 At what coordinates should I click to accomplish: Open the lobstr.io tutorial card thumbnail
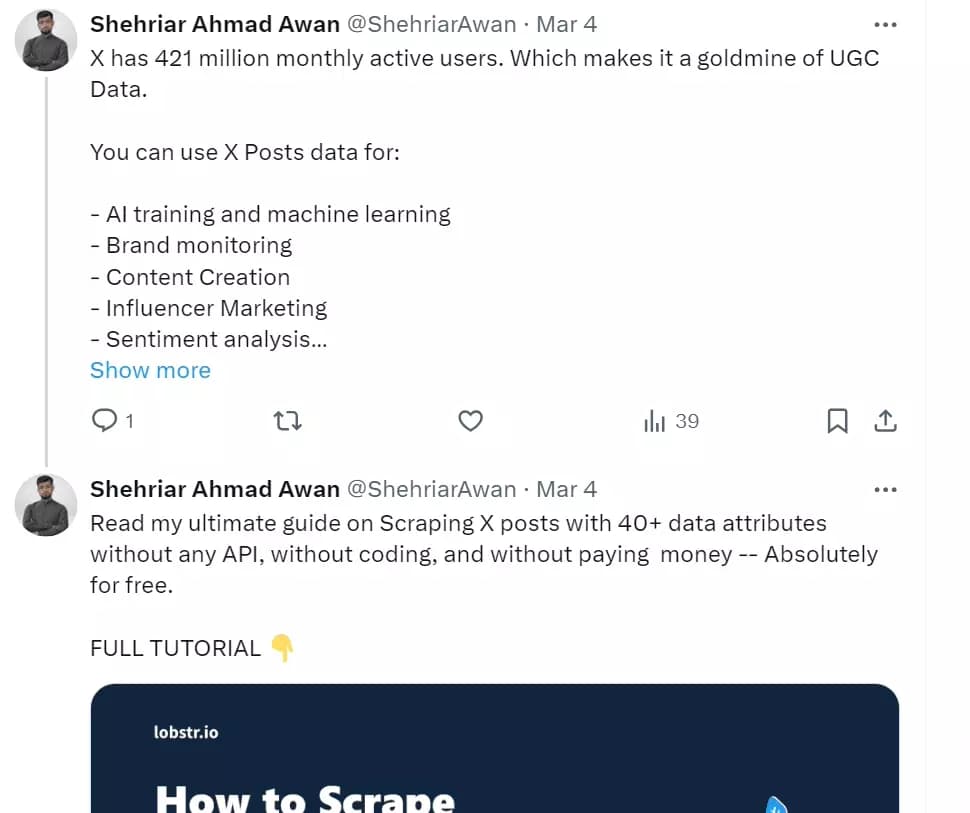(494, 748)
